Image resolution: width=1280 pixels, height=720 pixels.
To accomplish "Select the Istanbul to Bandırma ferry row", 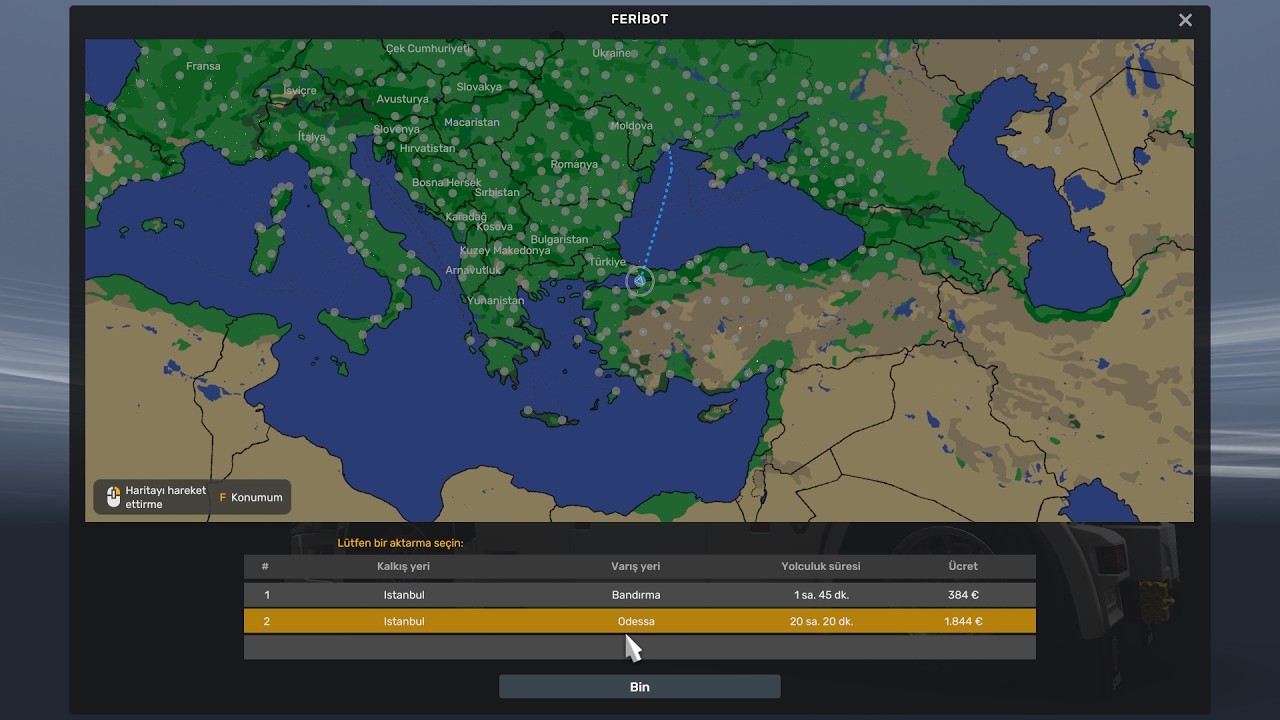I will (640, 595).
